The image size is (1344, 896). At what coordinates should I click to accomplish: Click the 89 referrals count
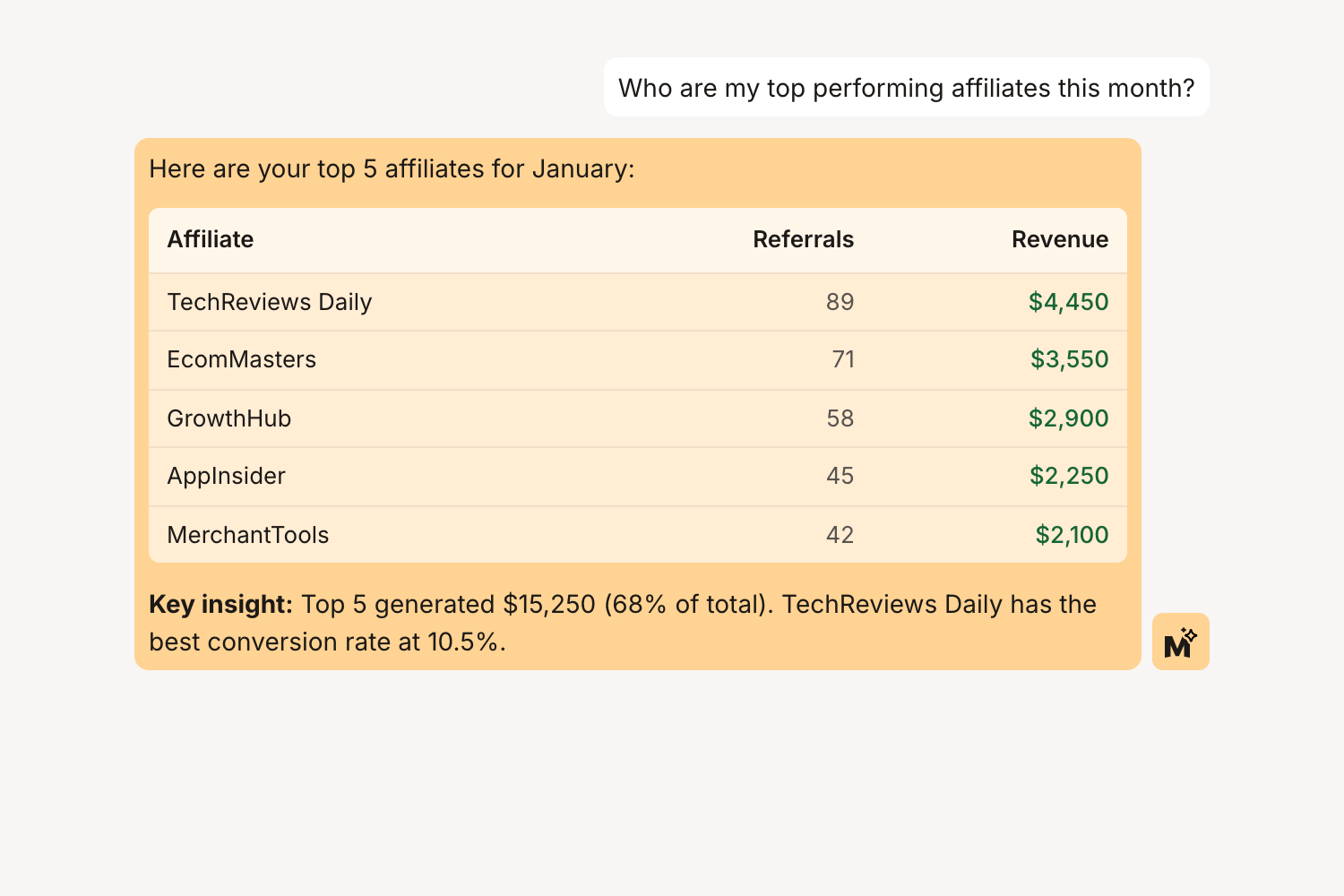840,302
